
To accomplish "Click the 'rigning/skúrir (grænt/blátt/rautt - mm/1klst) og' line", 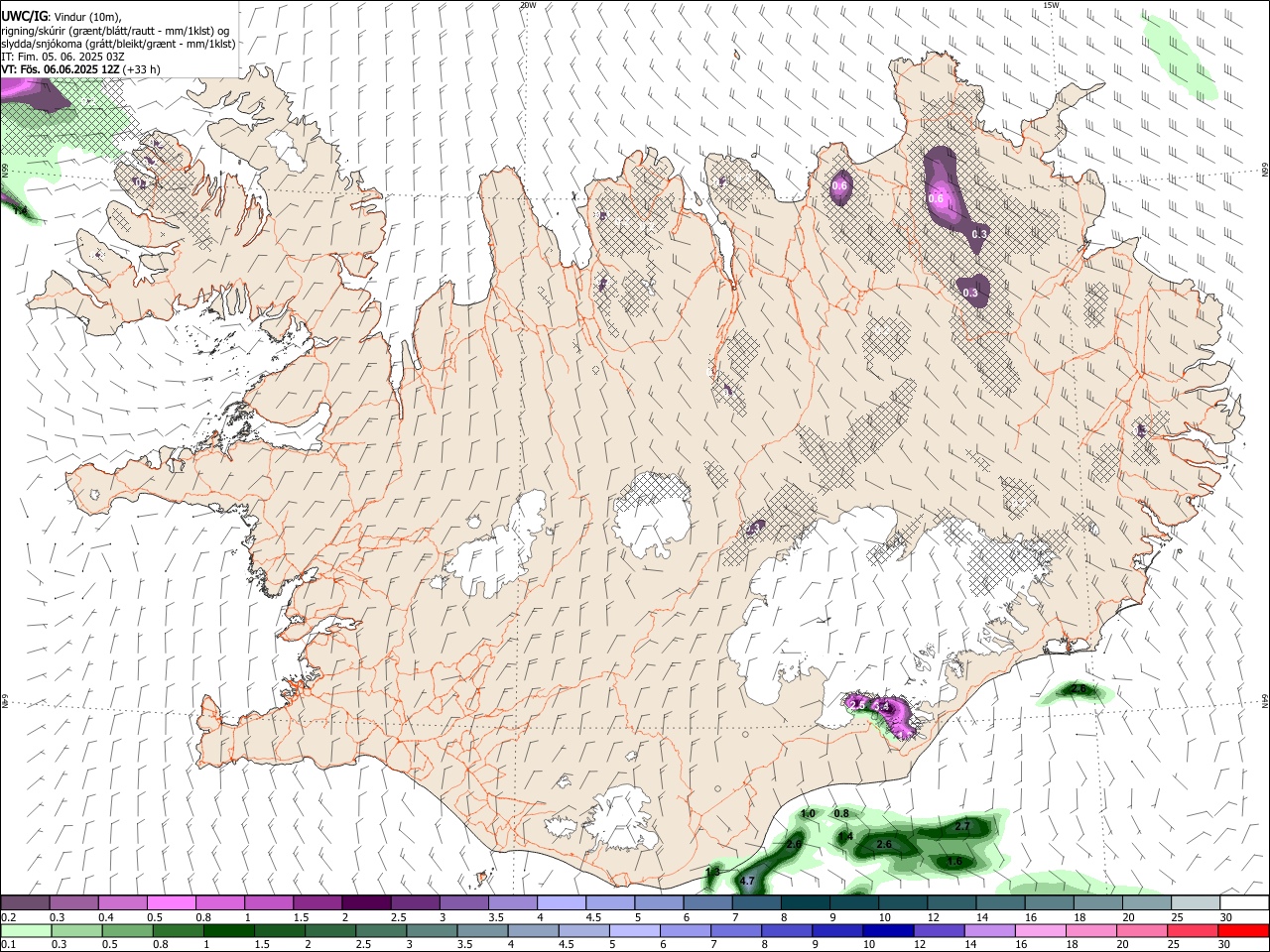I will pos(115,31).
